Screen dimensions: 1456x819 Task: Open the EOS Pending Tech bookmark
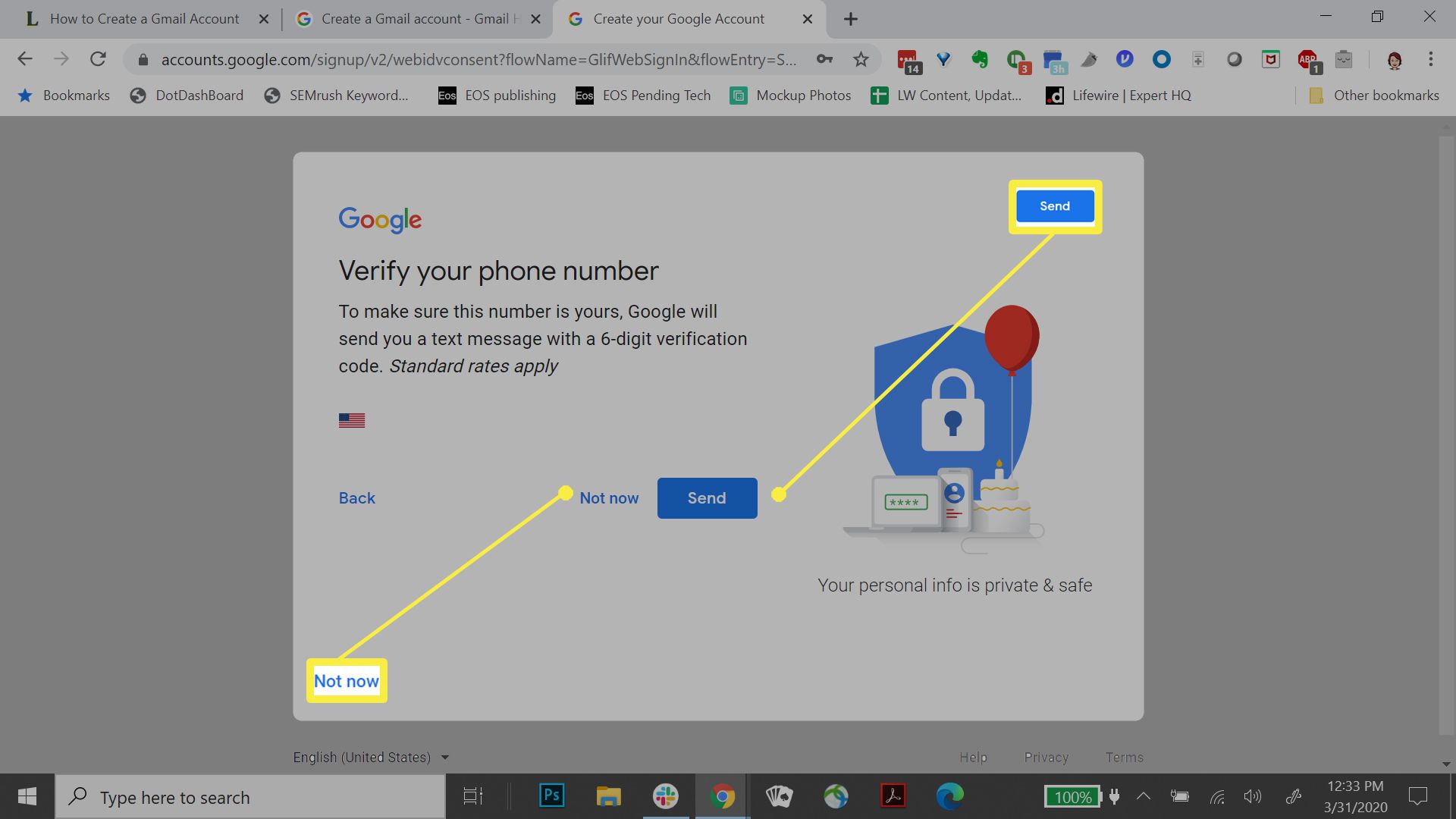(643, 96)
